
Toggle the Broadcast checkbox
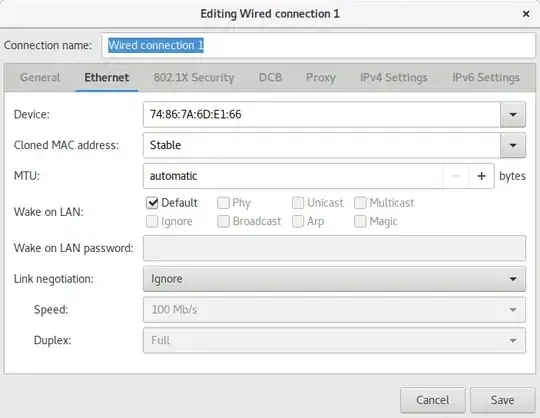[x=223, y=221]
